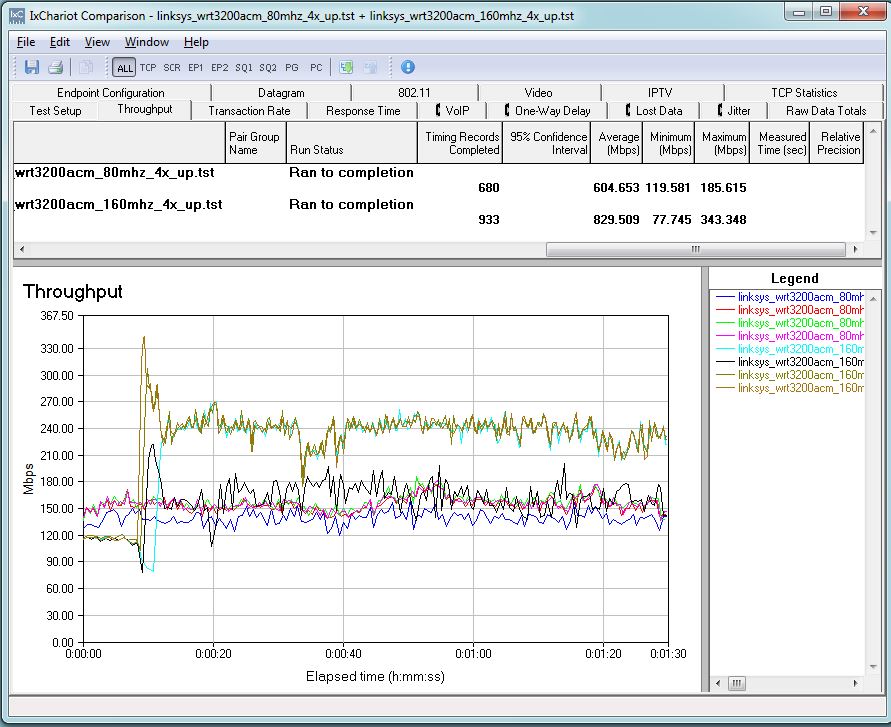
Task: Click the table's scroll down arrow
Action: click(873, 232)
